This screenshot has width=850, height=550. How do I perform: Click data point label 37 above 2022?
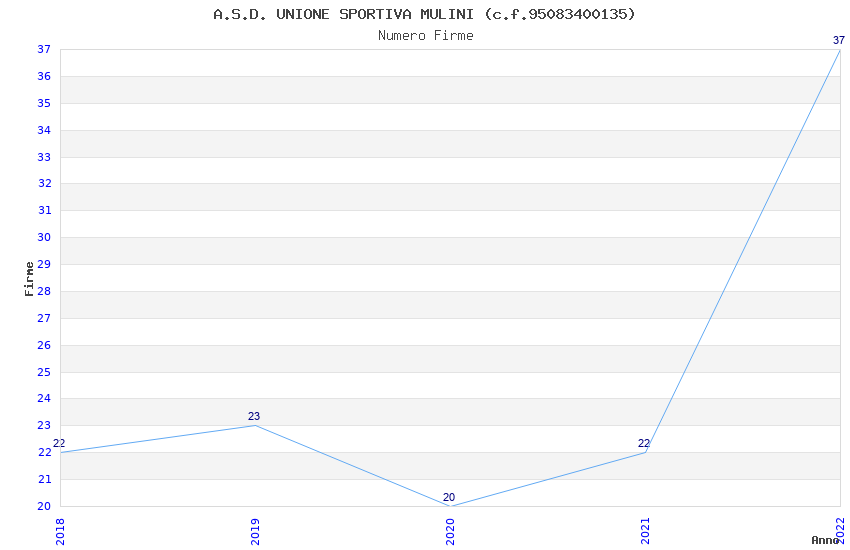(x=839, y=40)
